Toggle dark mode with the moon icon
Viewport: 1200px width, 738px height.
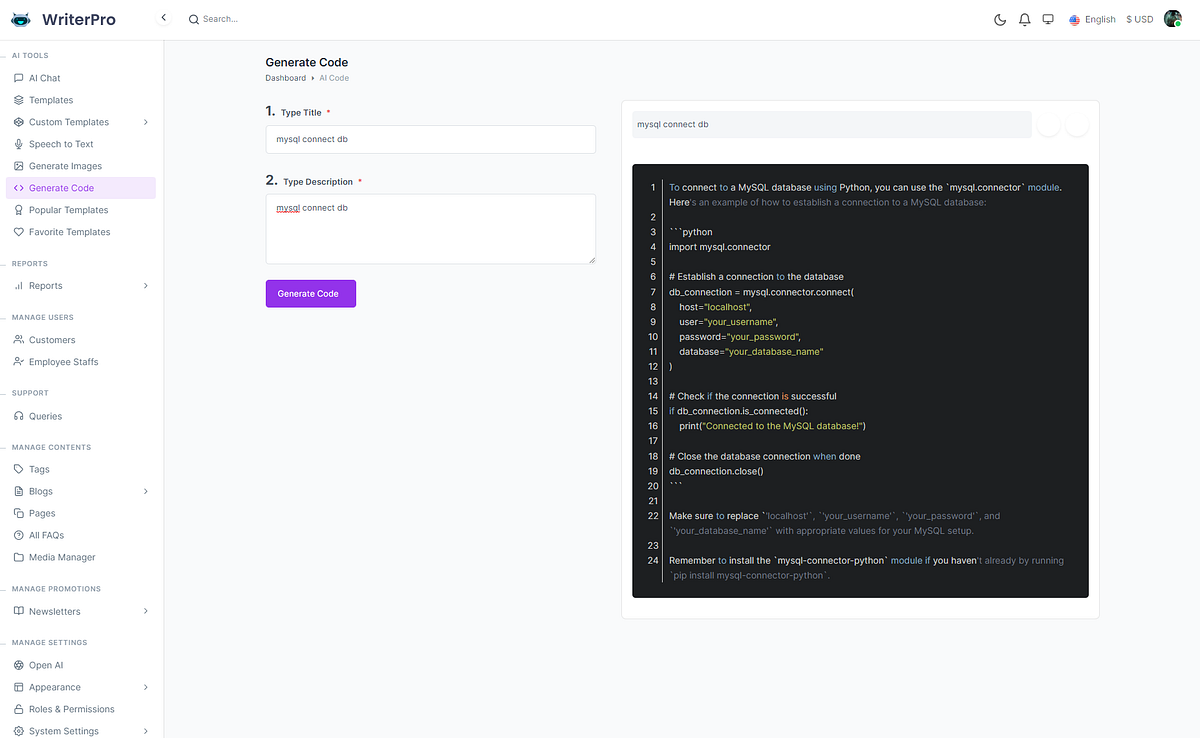click(x=999, y=18)
